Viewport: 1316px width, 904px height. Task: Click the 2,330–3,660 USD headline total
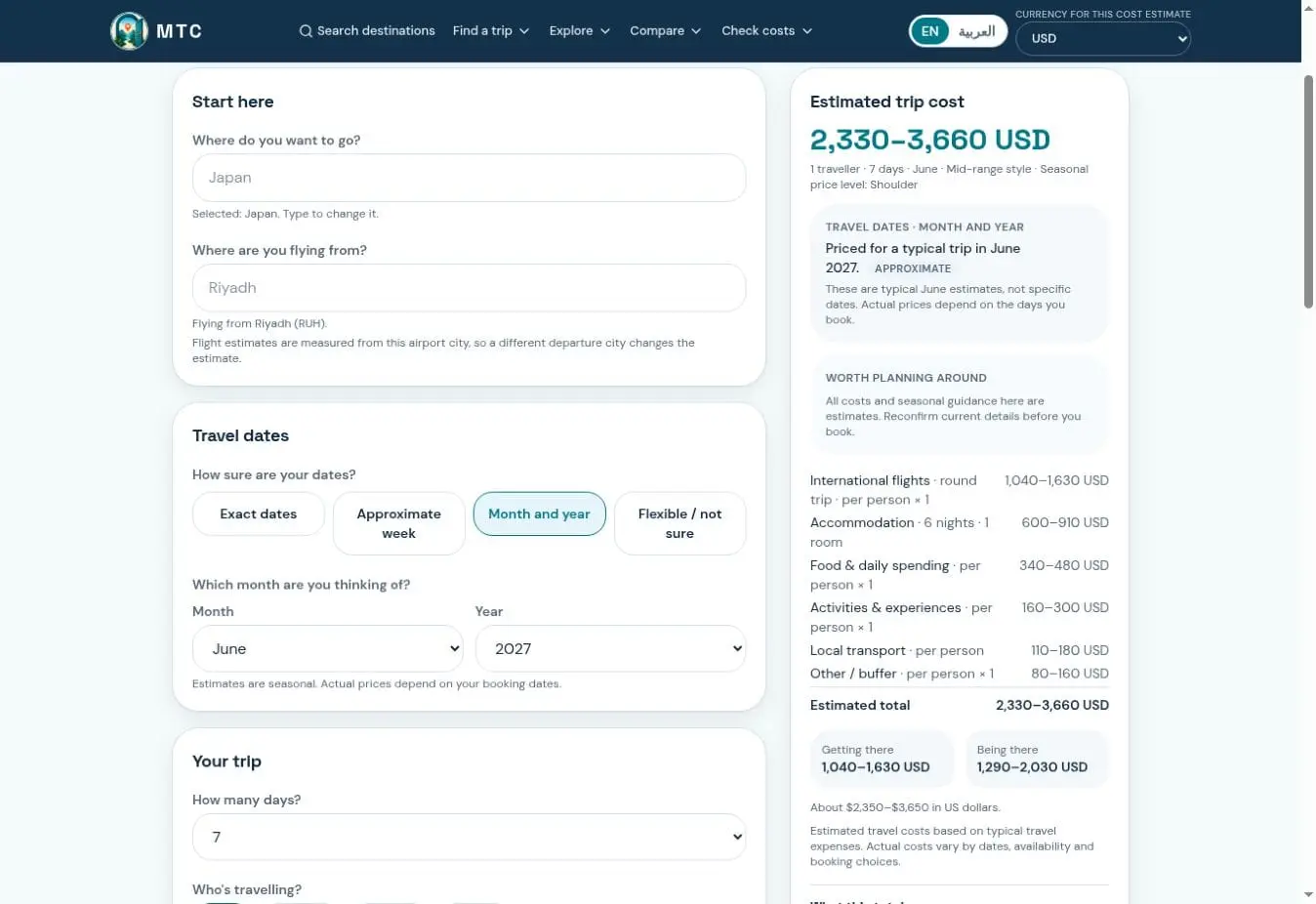(x=930, y=140)
